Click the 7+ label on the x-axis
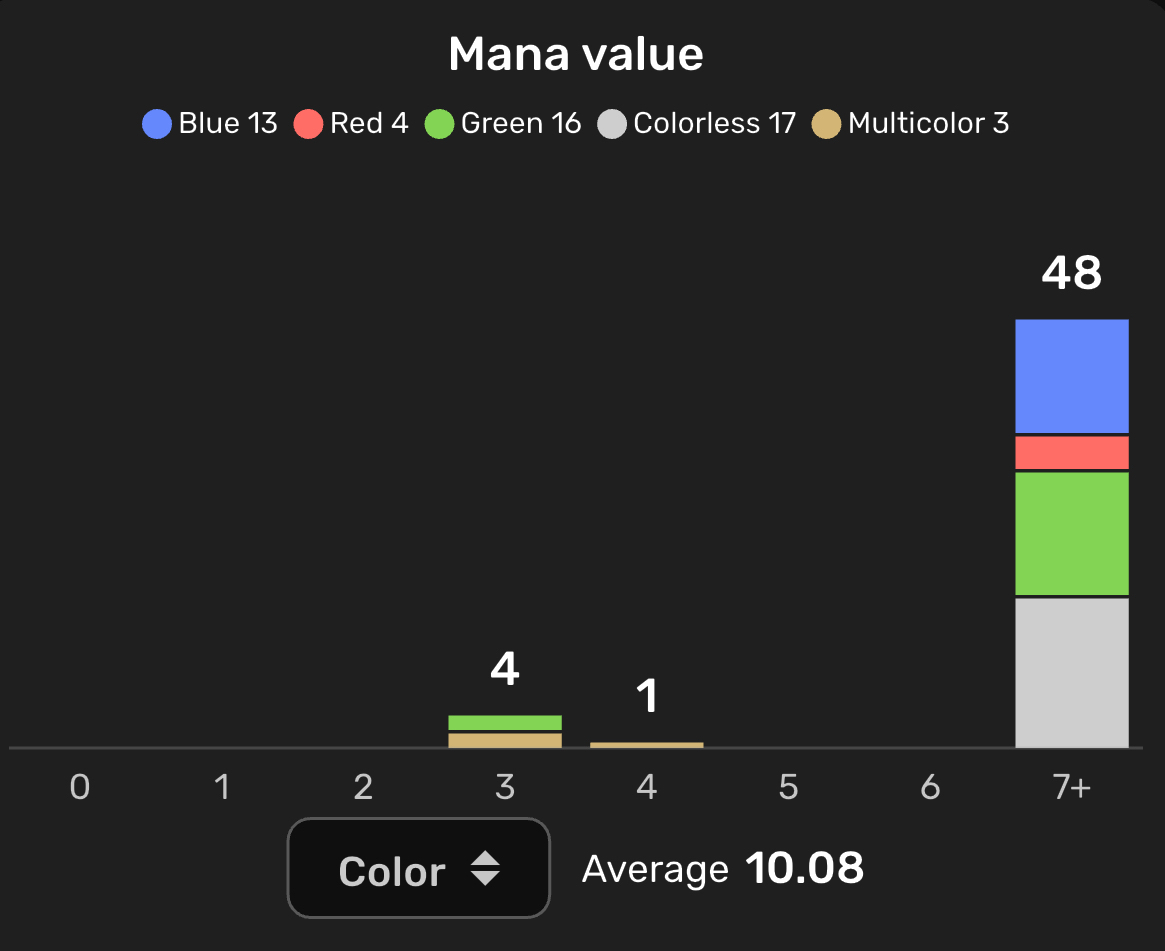Viewport: 1165px width, 951px height. (1071, 788)
